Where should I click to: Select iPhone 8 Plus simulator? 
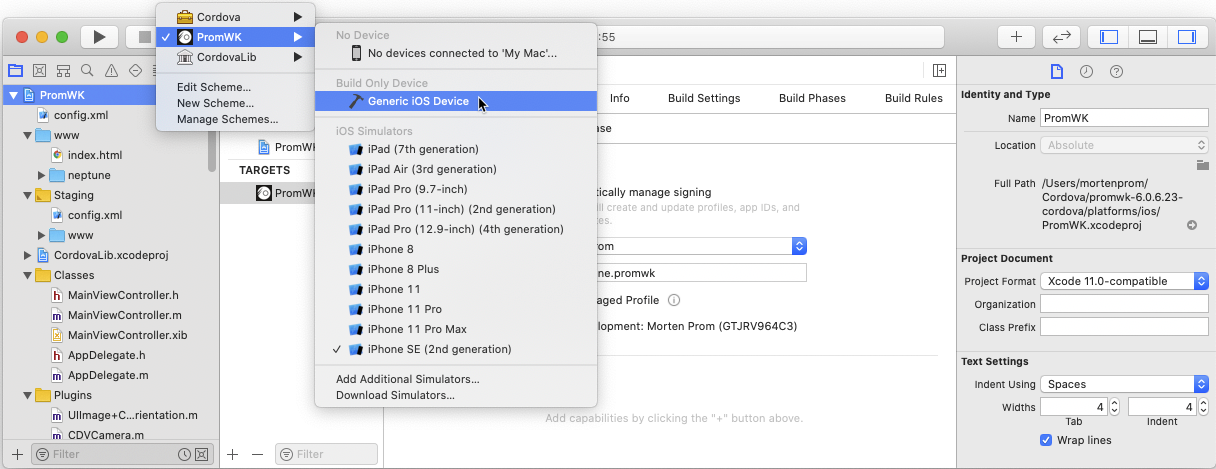click(x=456, y=269)
